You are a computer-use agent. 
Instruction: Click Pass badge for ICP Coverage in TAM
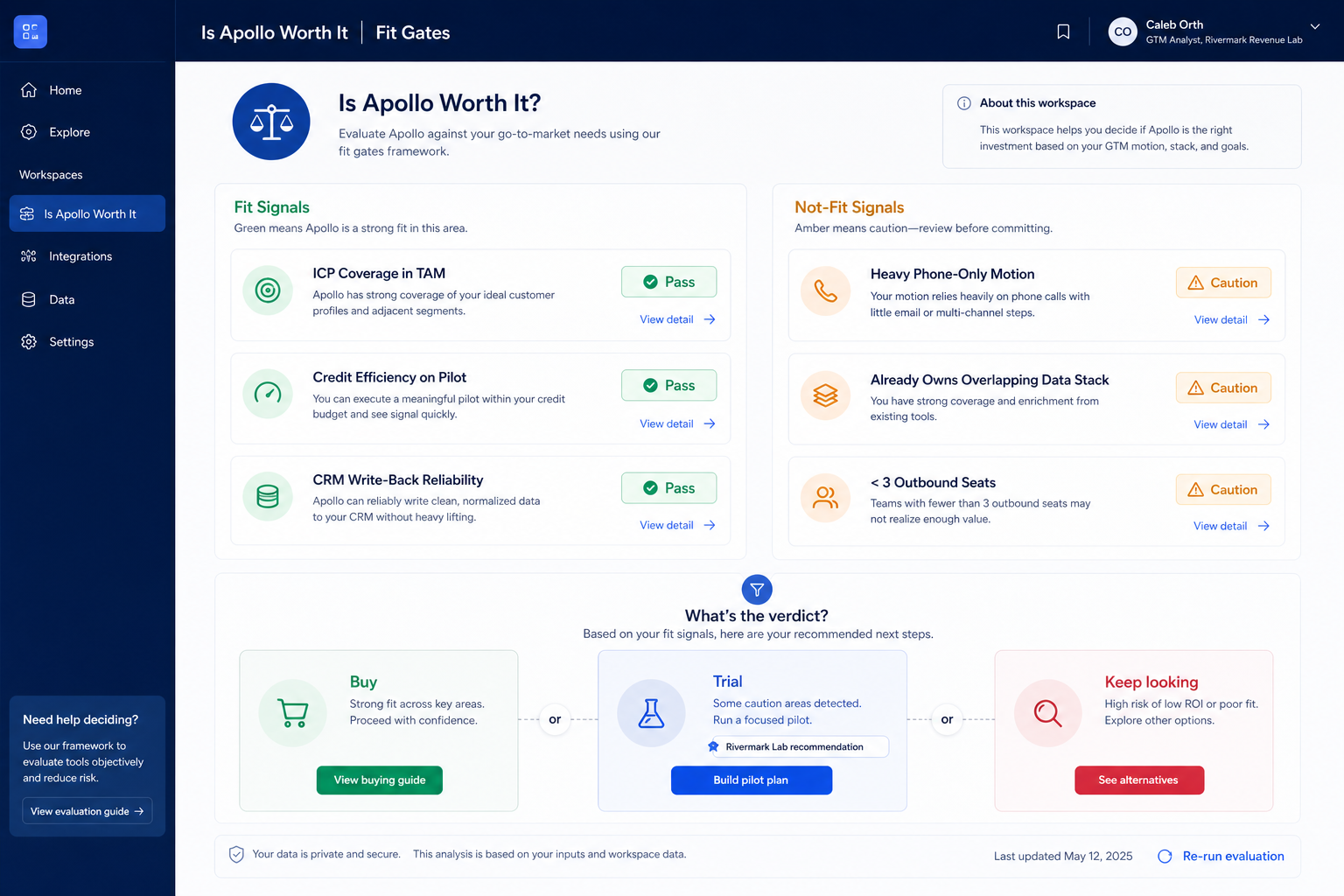(x=668, y=282)
